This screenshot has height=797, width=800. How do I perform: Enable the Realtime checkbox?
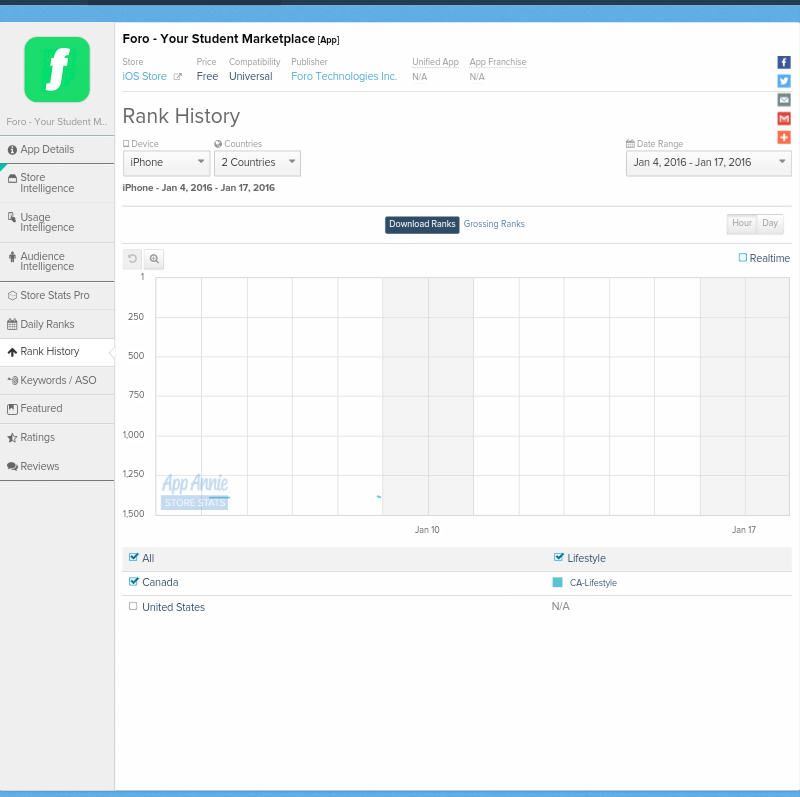point(743,258)
